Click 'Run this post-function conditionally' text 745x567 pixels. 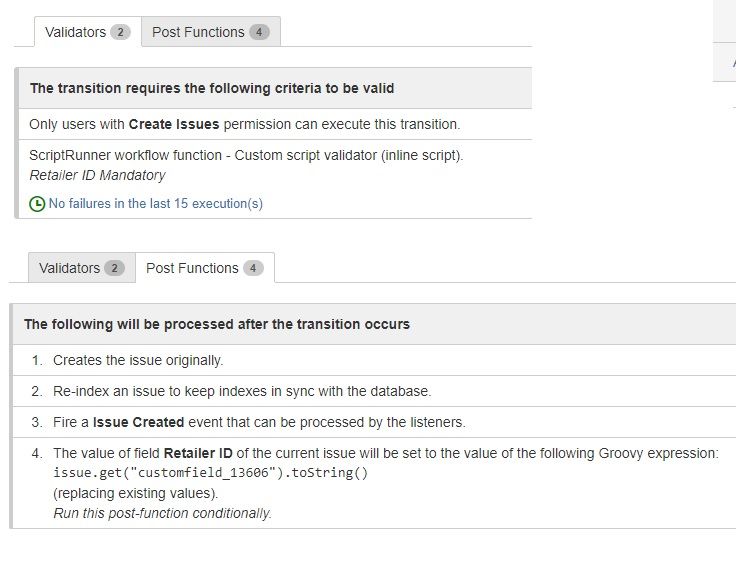162,513
